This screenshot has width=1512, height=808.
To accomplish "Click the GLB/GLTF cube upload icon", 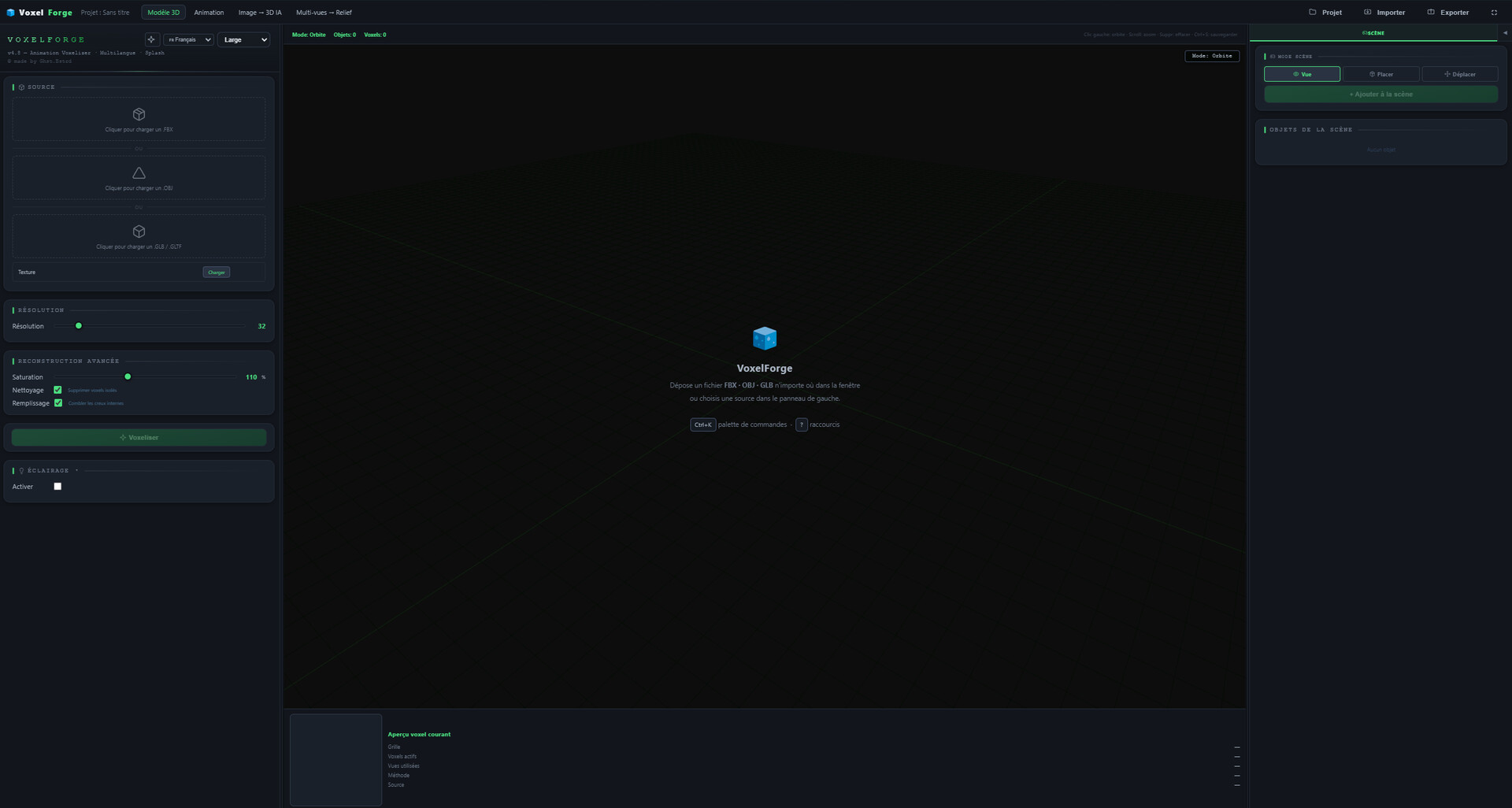I will [139, 232].
